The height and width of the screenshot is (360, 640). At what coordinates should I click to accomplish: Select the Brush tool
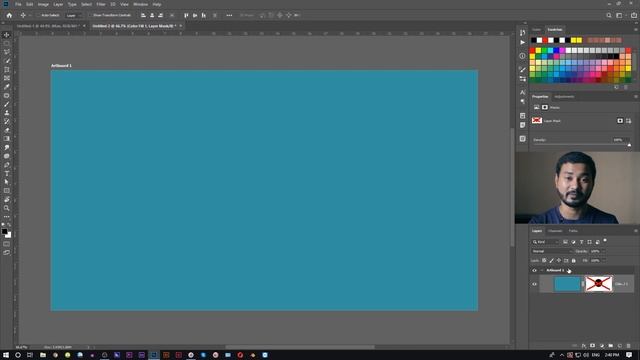point(7,104)
